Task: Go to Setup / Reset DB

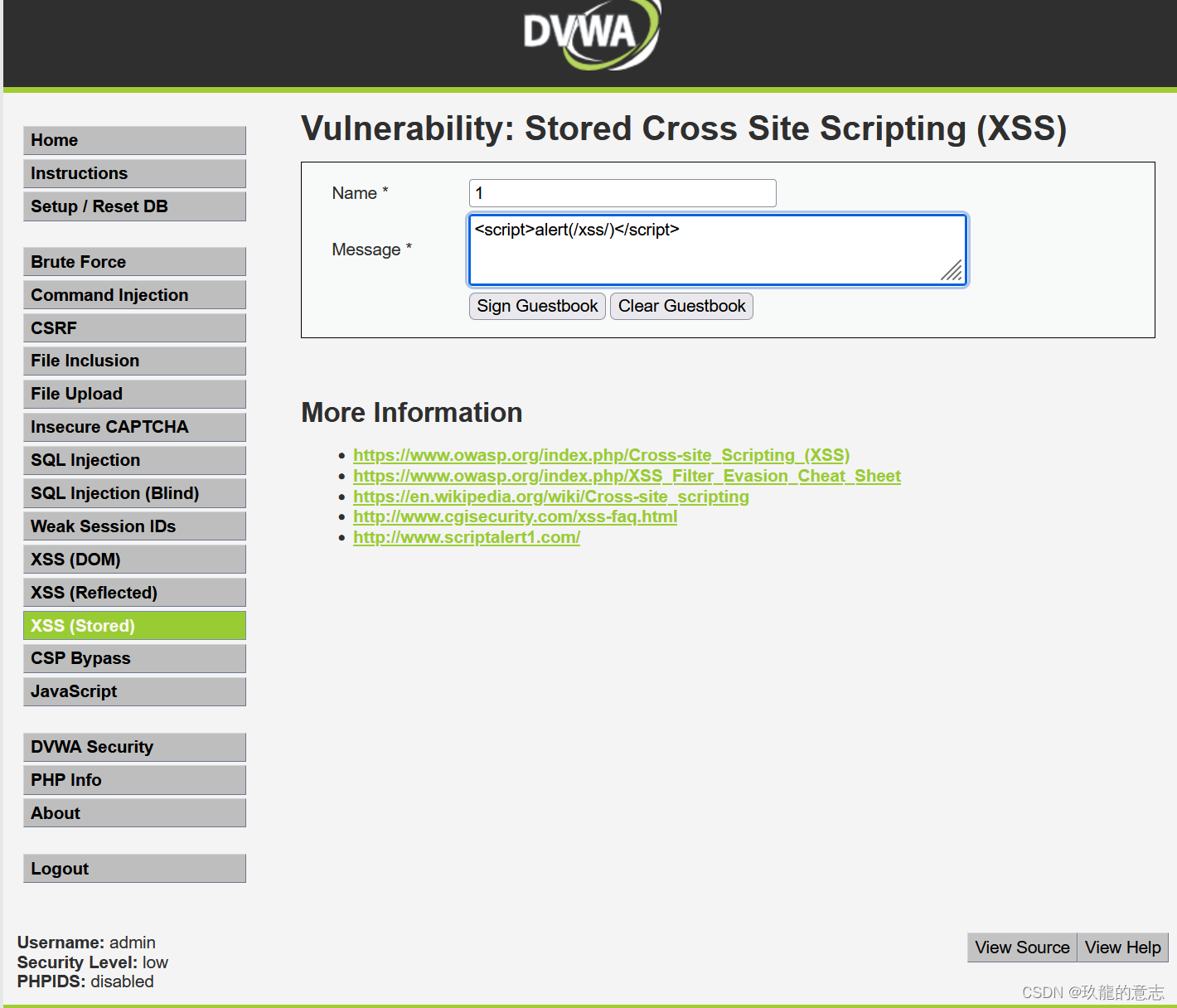Action: pos(134,206)
